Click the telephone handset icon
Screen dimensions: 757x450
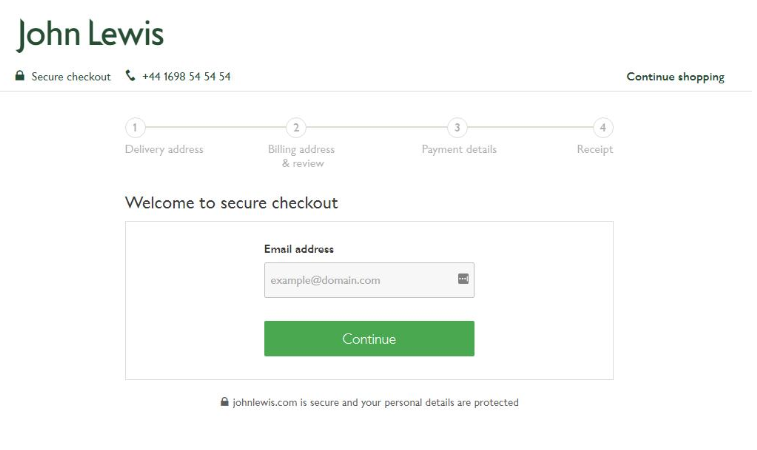pos(130,76)
